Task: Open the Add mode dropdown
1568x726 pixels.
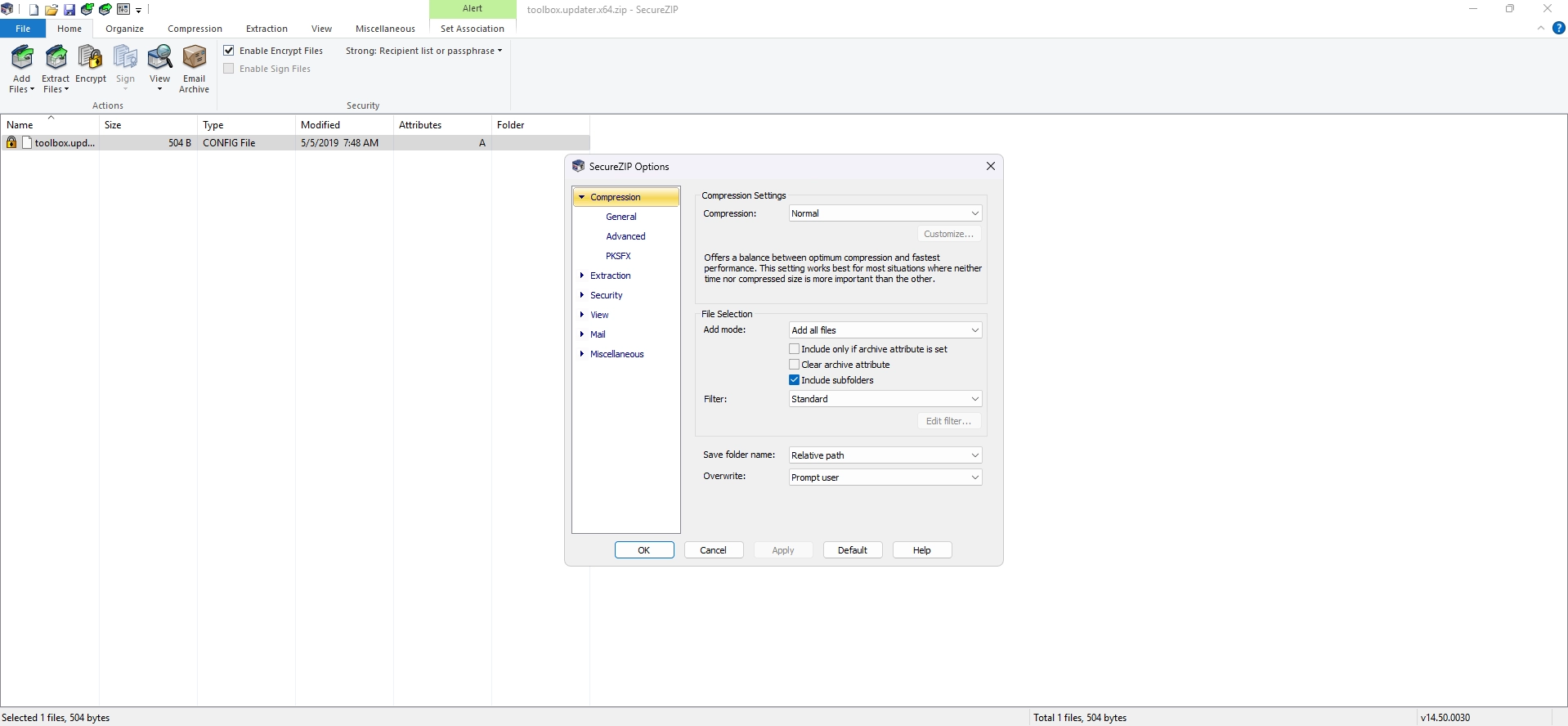Action: (885, 330)
